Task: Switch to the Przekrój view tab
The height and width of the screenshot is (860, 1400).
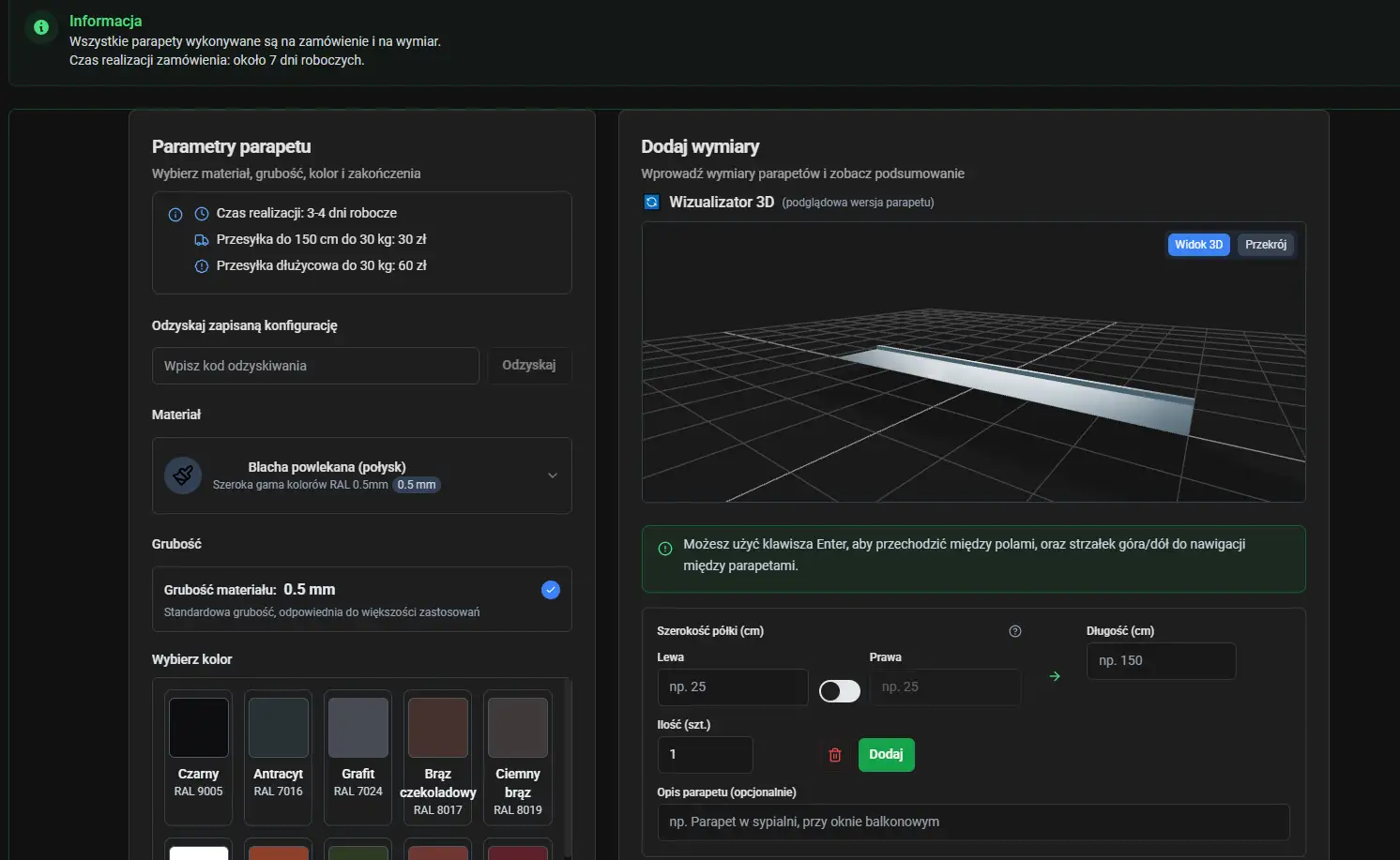Action: click(x=1266, y=245)
